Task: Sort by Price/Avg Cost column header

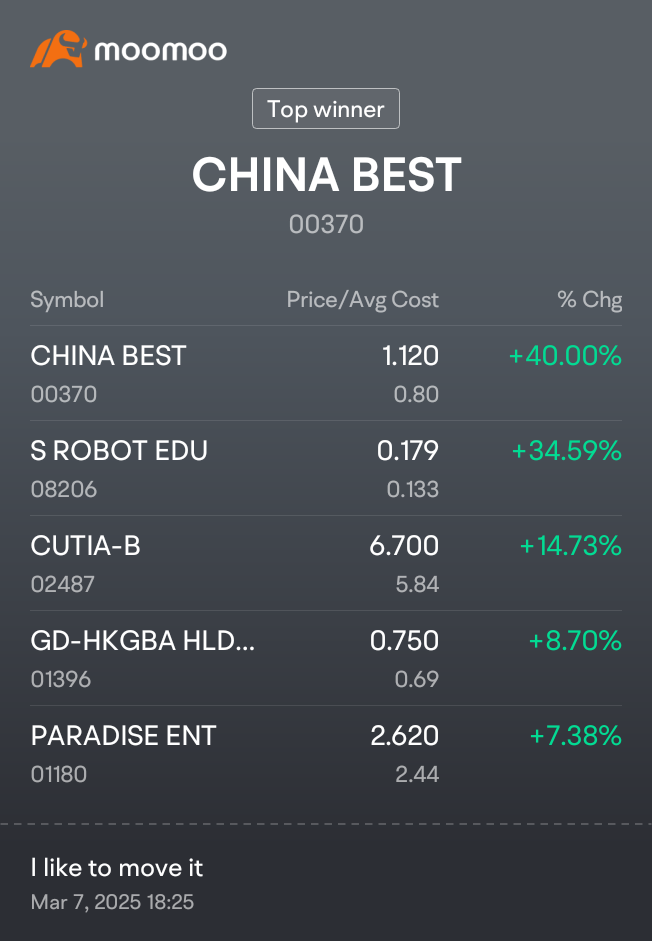Action: (x=363, y=299)
